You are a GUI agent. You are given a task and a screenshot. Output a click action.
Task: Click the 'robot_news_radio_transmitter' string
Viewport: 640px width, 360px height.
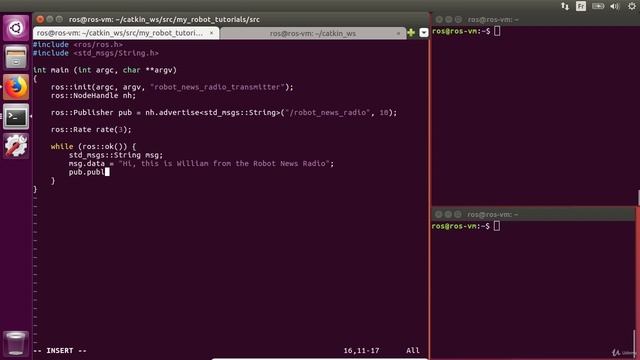[217, 87]
